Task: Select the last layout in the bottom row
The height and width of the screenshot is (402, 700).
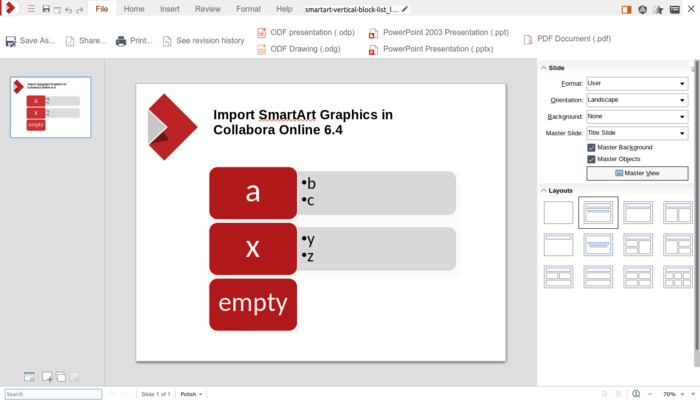Action: point(677,277)
